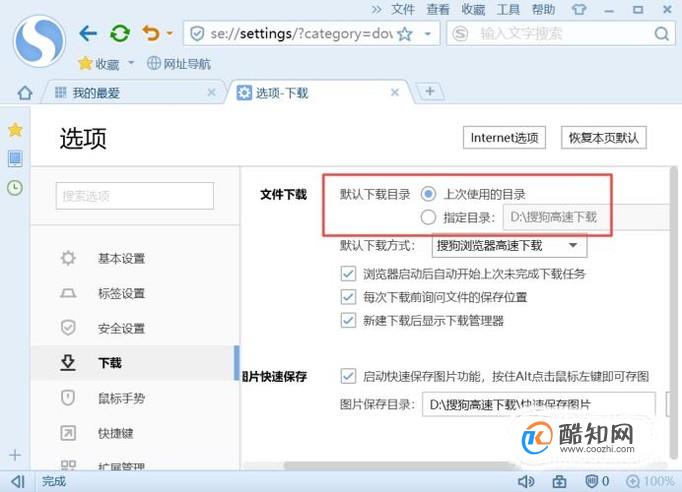Toggle 浏览器启动后自动开始上次未完成下载任务 checkbox
682x492 pixels.
click(348, 274)
